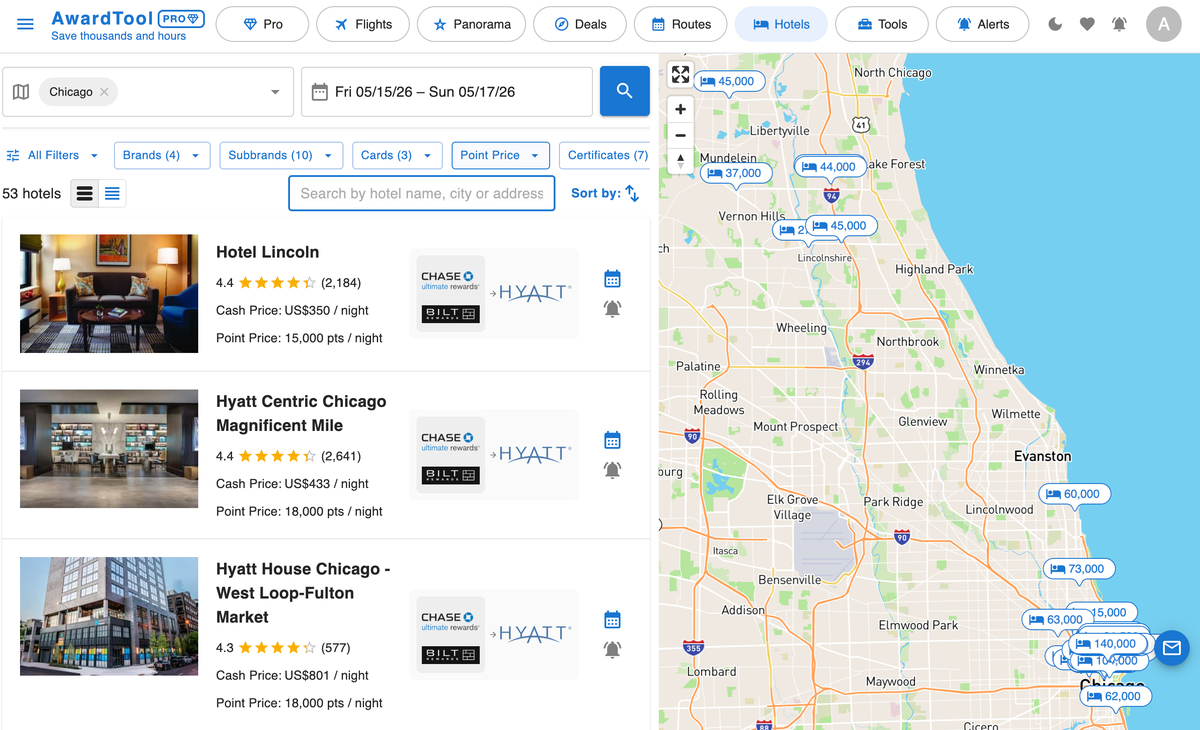
Task: Expand the Subbrands filter
Action: (281, 155)
